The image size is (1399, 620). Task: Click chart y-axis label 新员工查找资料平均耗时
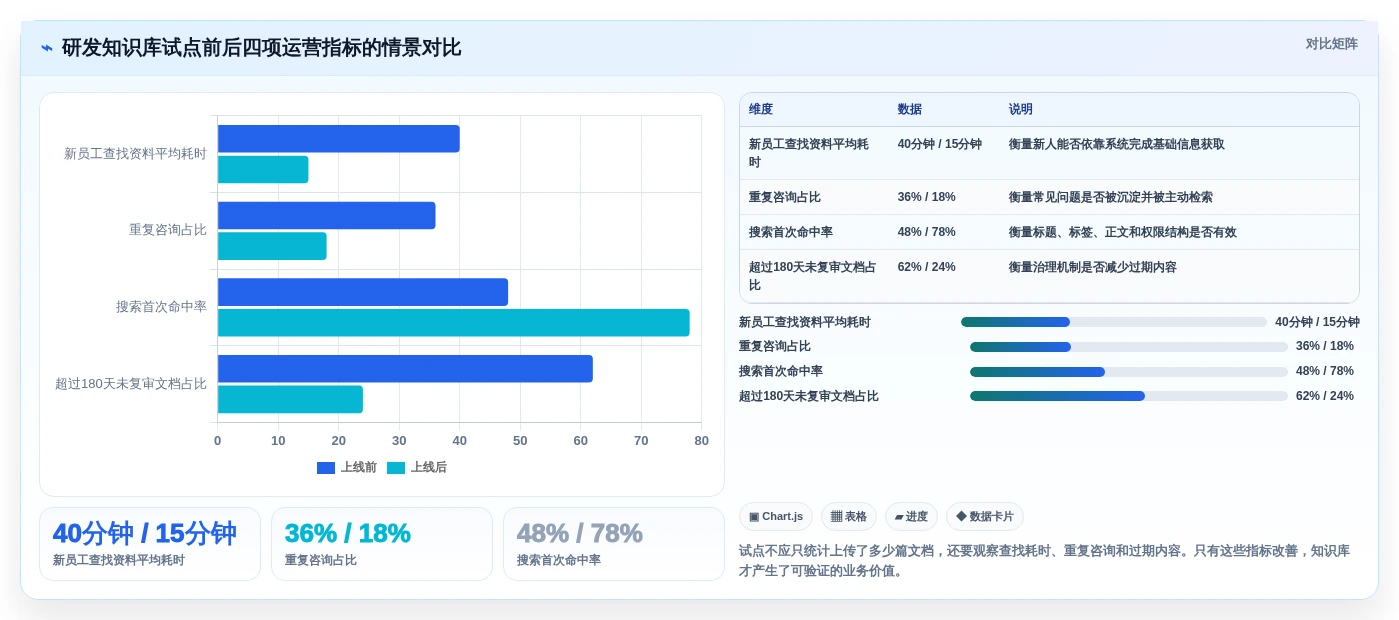pyautogui.click(x=136, y=154)
